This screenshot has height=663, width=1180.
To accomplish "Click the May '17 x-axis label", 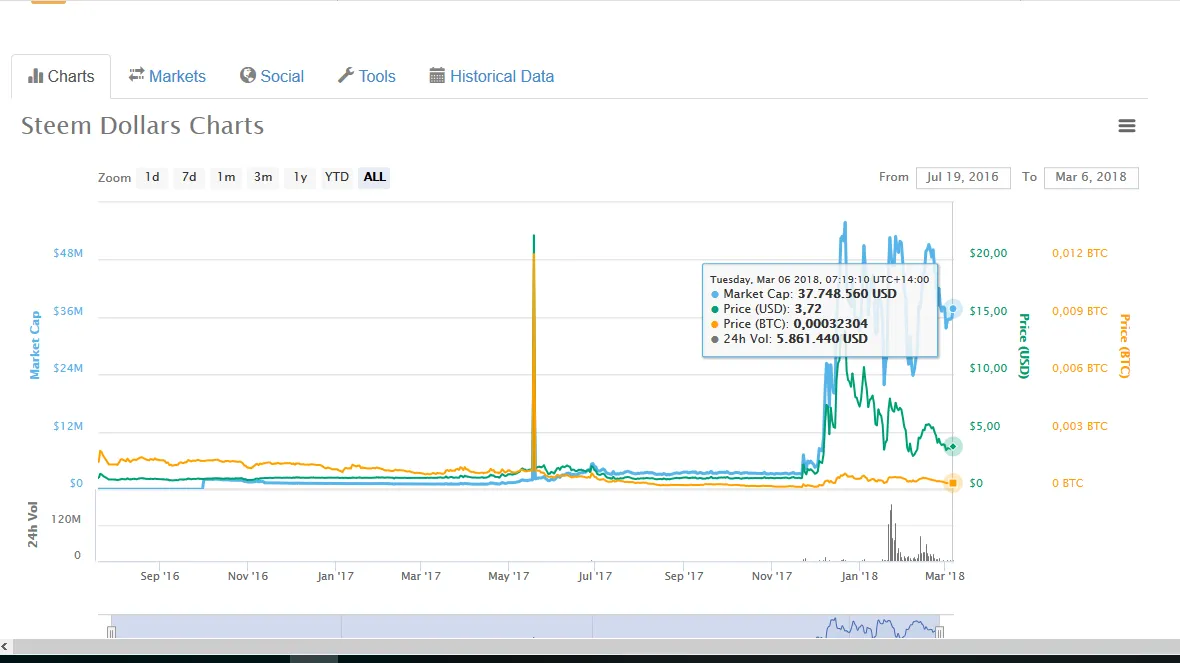I will point(509,576).
